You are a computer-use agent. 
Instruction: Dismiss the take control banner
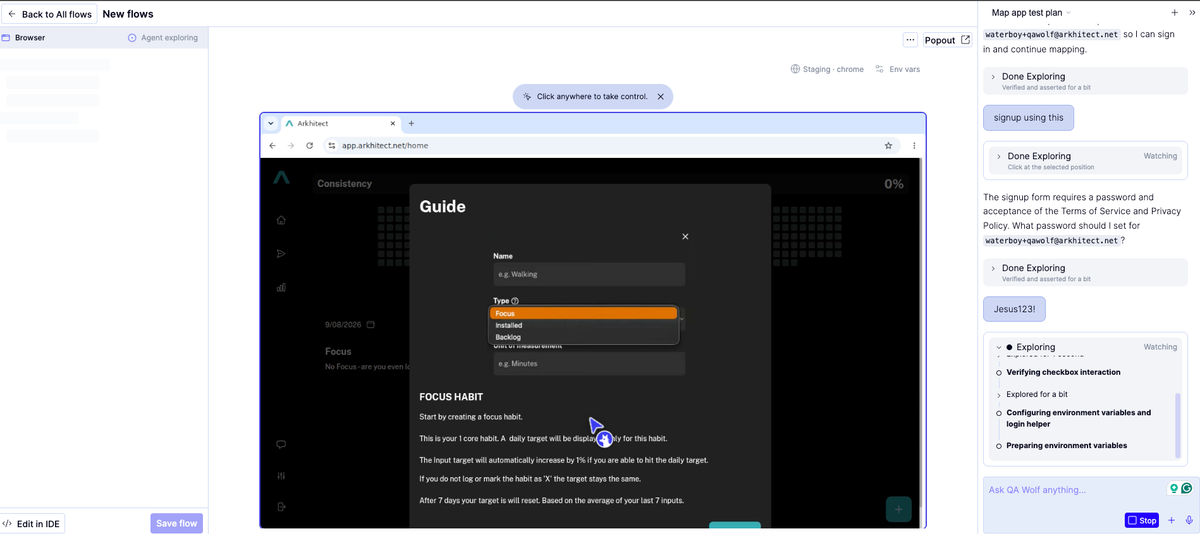(660, 97)
